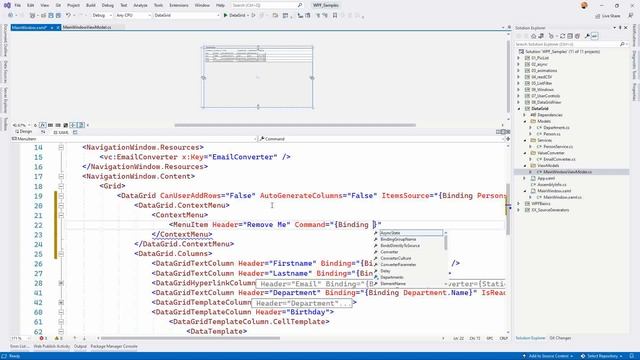Toggle designer snap grid icon
The height and width of the screenshot is (360, 640).
[50, 125]
